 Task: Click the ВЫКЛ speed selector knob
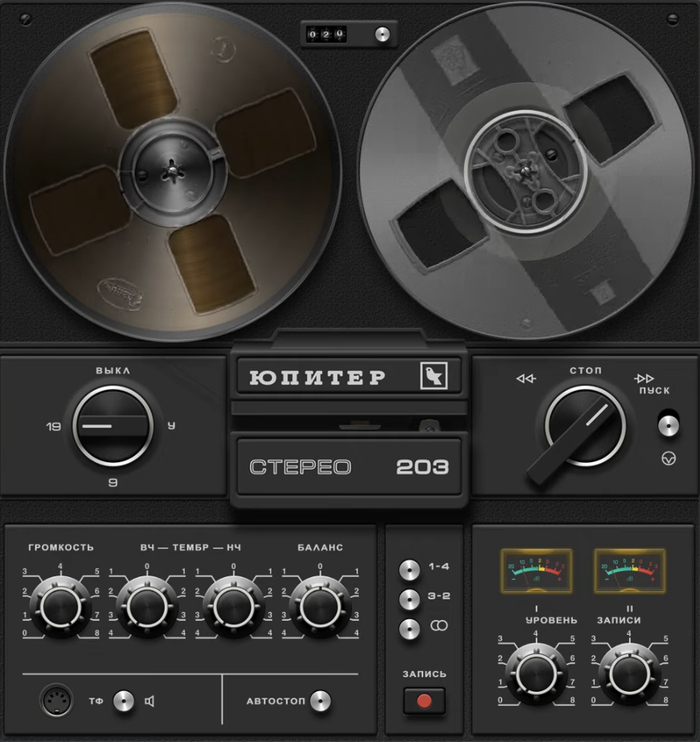[x=112, y=426]
